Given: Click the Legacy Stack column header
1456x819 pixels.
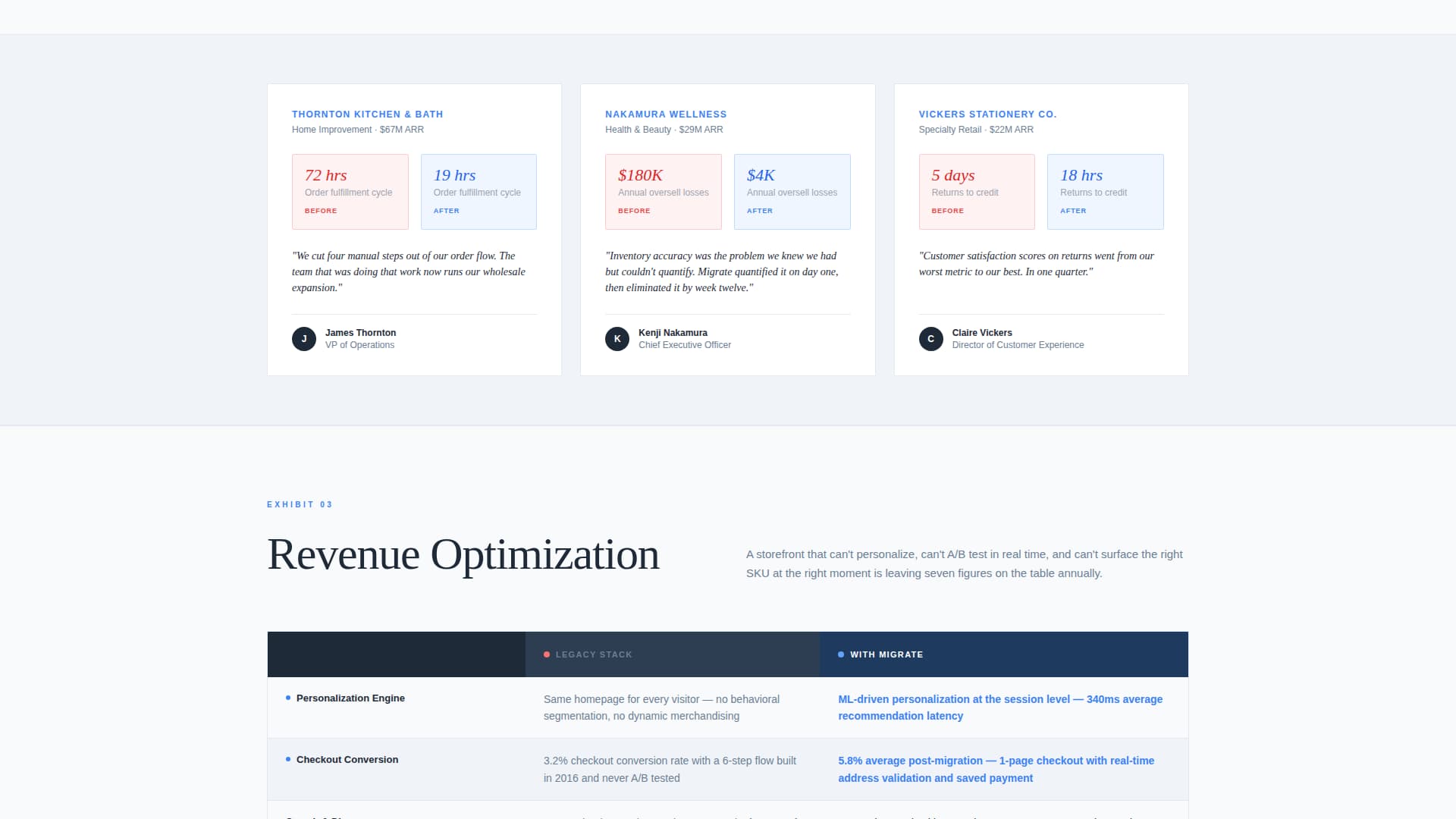Looking at the screenshot, I should tap(673, 654).
